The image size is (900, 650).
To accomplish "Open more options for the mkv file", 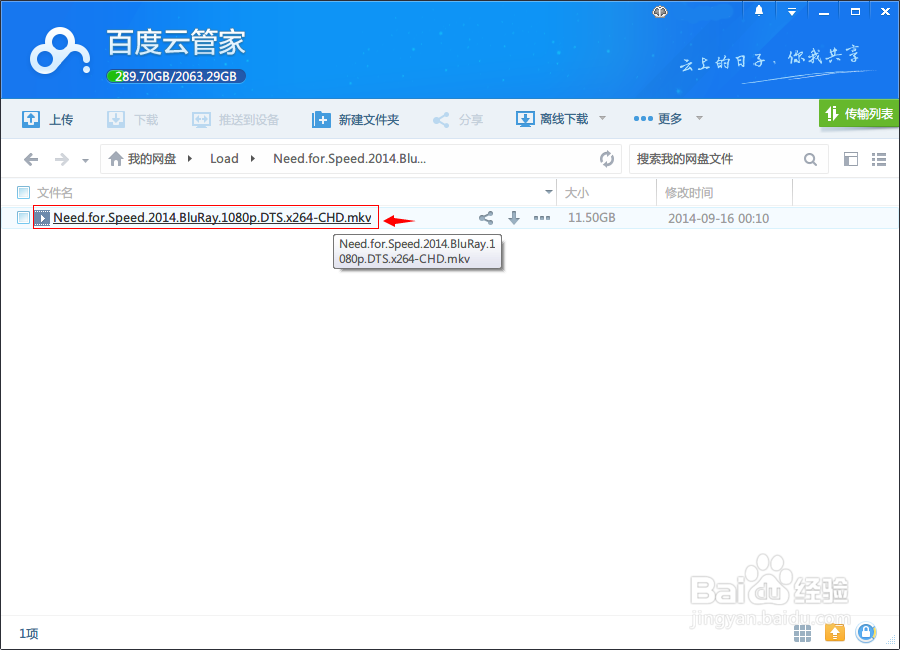I will pos(542,218).
